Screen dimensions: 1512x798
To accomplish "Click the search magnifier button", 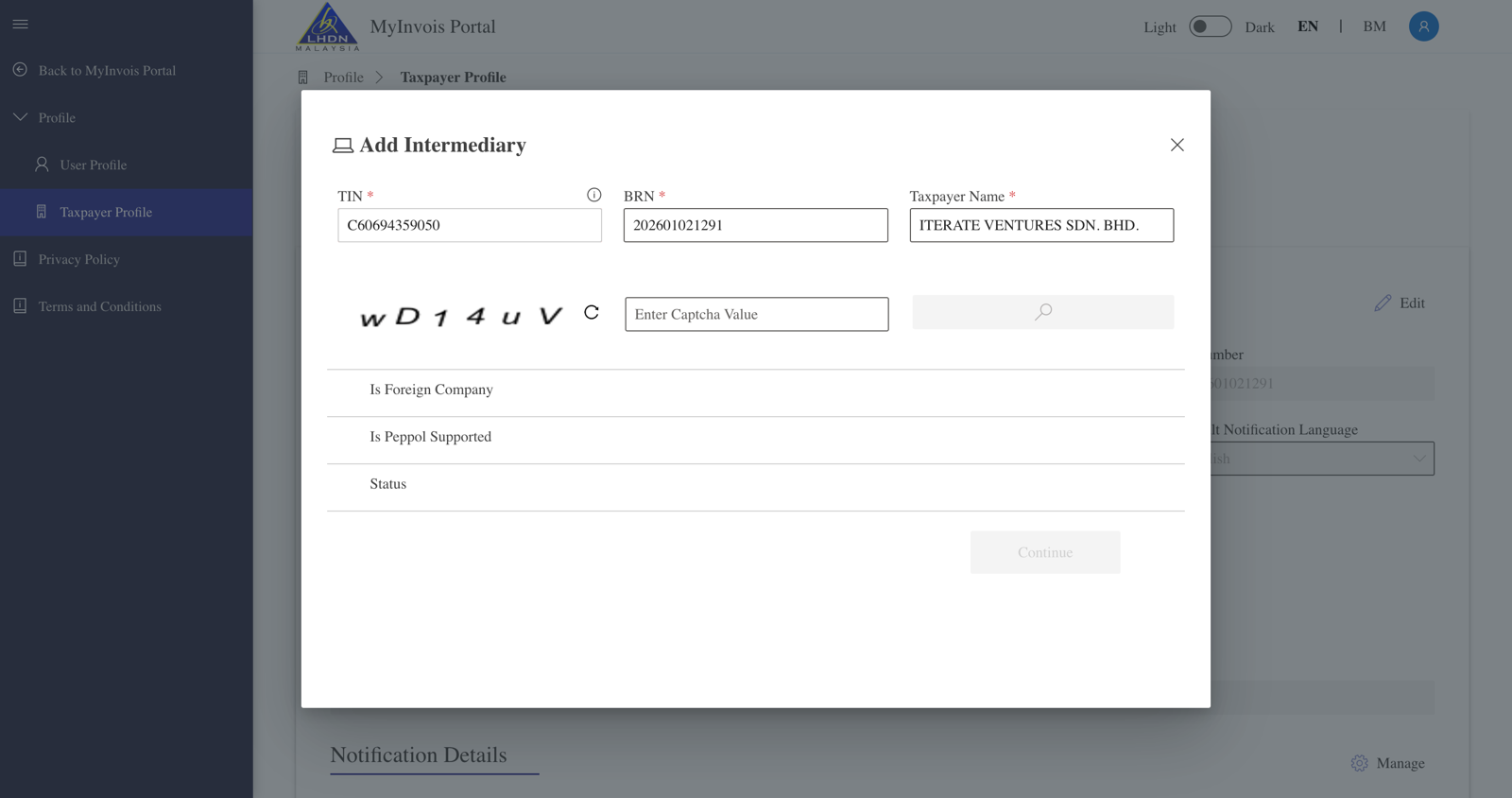I will tap(1043, 312).
